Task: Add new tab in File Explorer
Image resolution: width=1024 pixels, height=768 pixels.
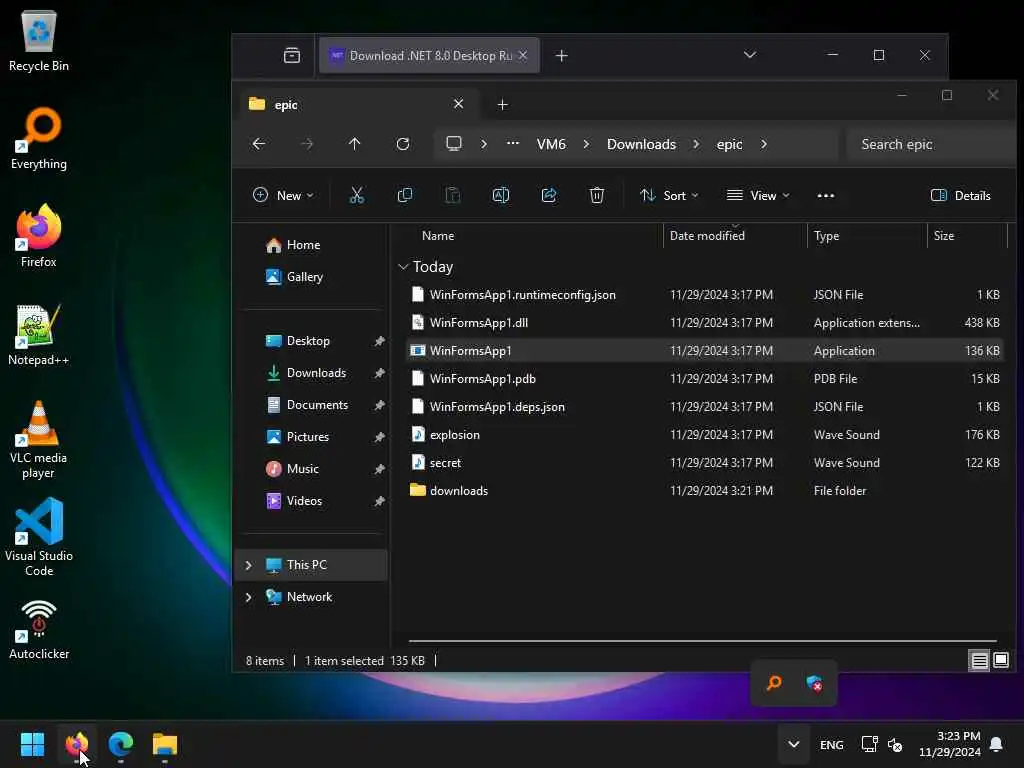Action: pos(502,104)
